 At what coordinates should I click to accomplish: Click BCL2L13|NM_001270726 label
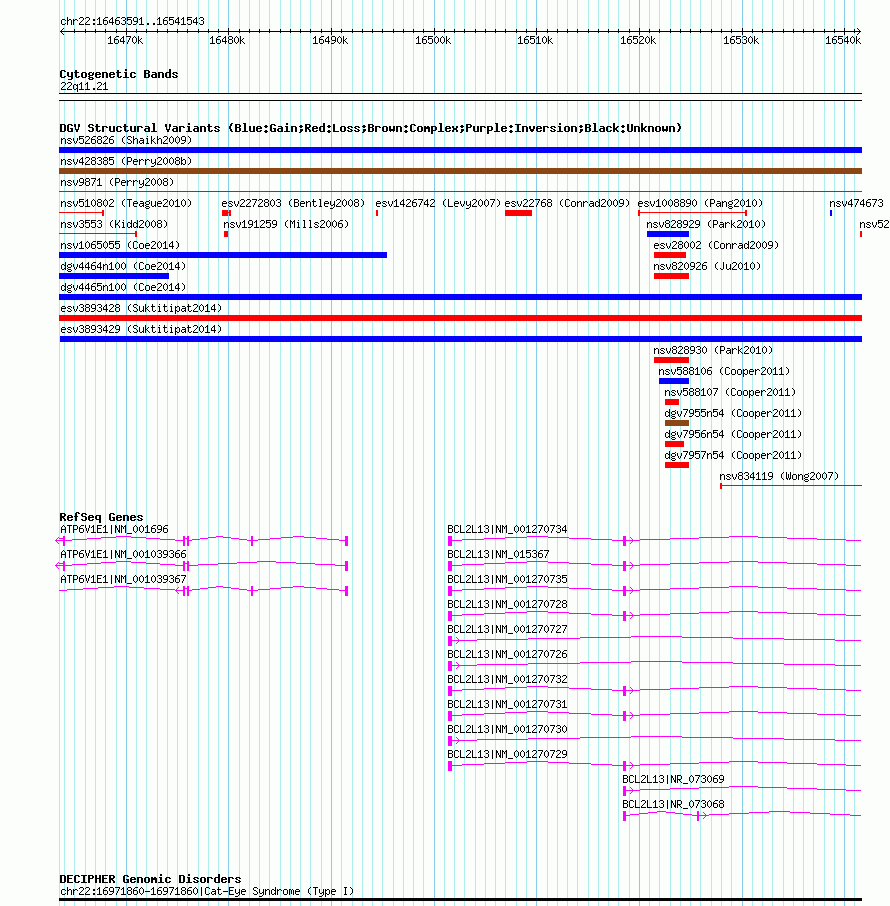tap(507, 654)
